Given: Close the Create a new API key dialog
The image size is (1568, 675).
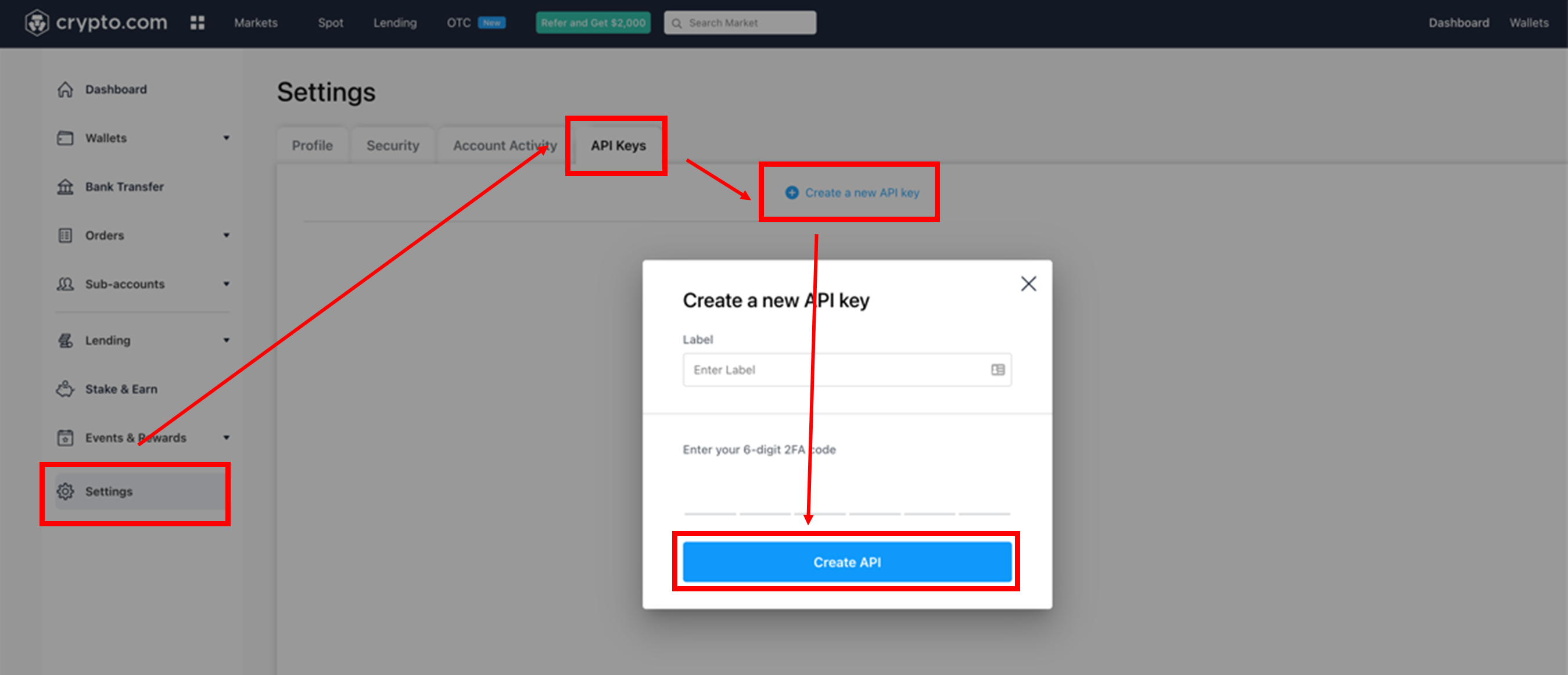Looking at the screenshot, I should click(x=1028, y=284).
